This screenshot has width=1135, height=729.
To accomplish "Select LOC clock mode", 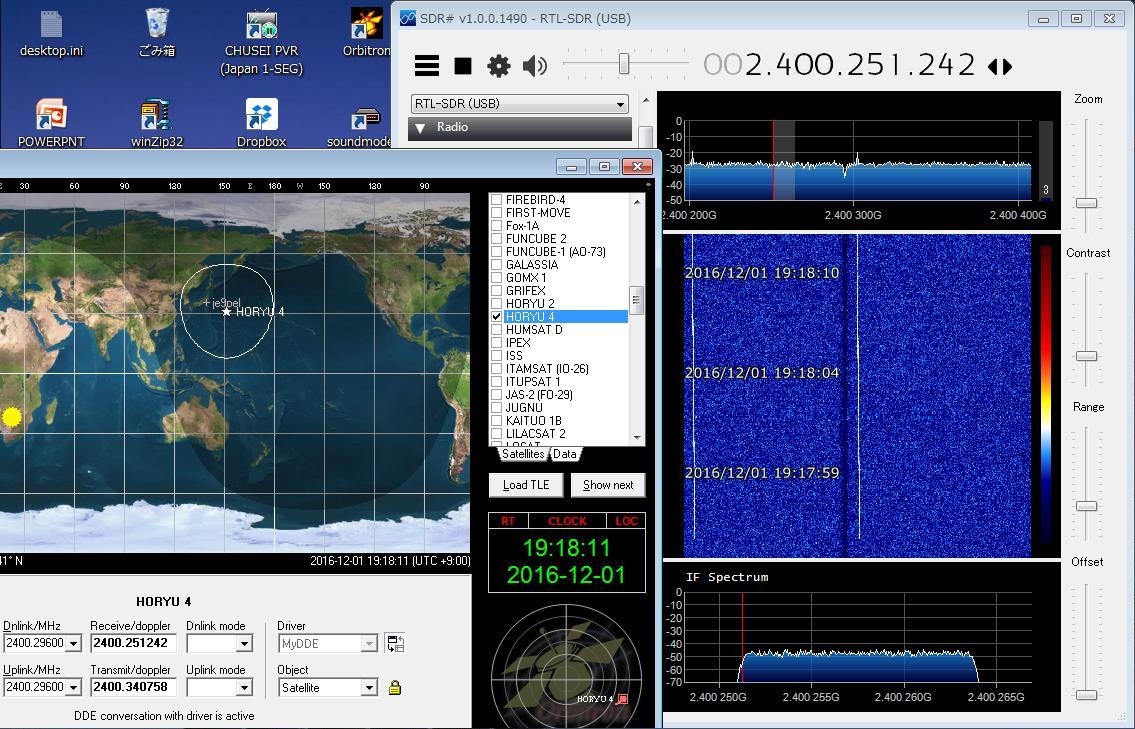I will [x=627, y=521].
